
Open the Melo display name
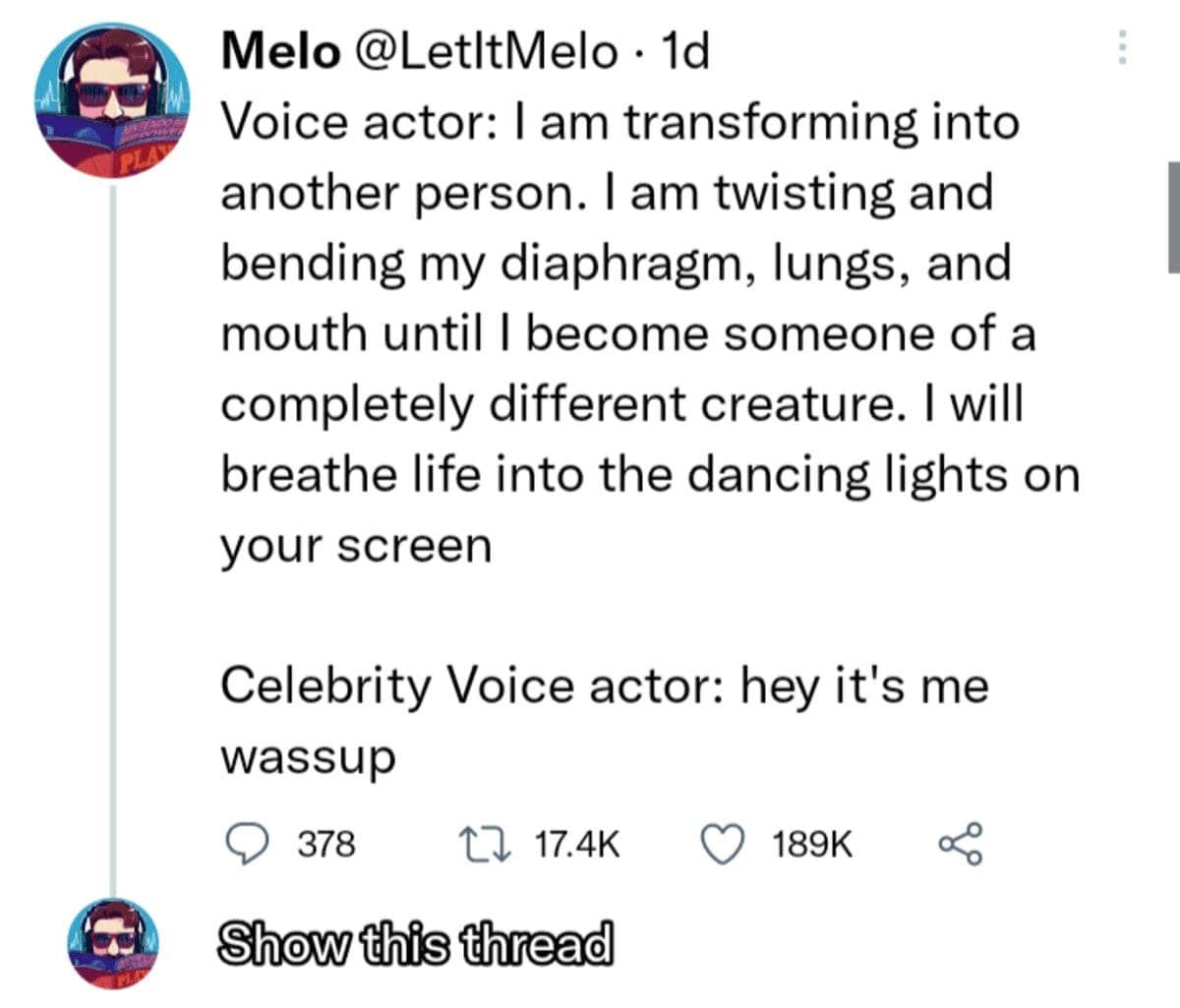pos(278,51)
